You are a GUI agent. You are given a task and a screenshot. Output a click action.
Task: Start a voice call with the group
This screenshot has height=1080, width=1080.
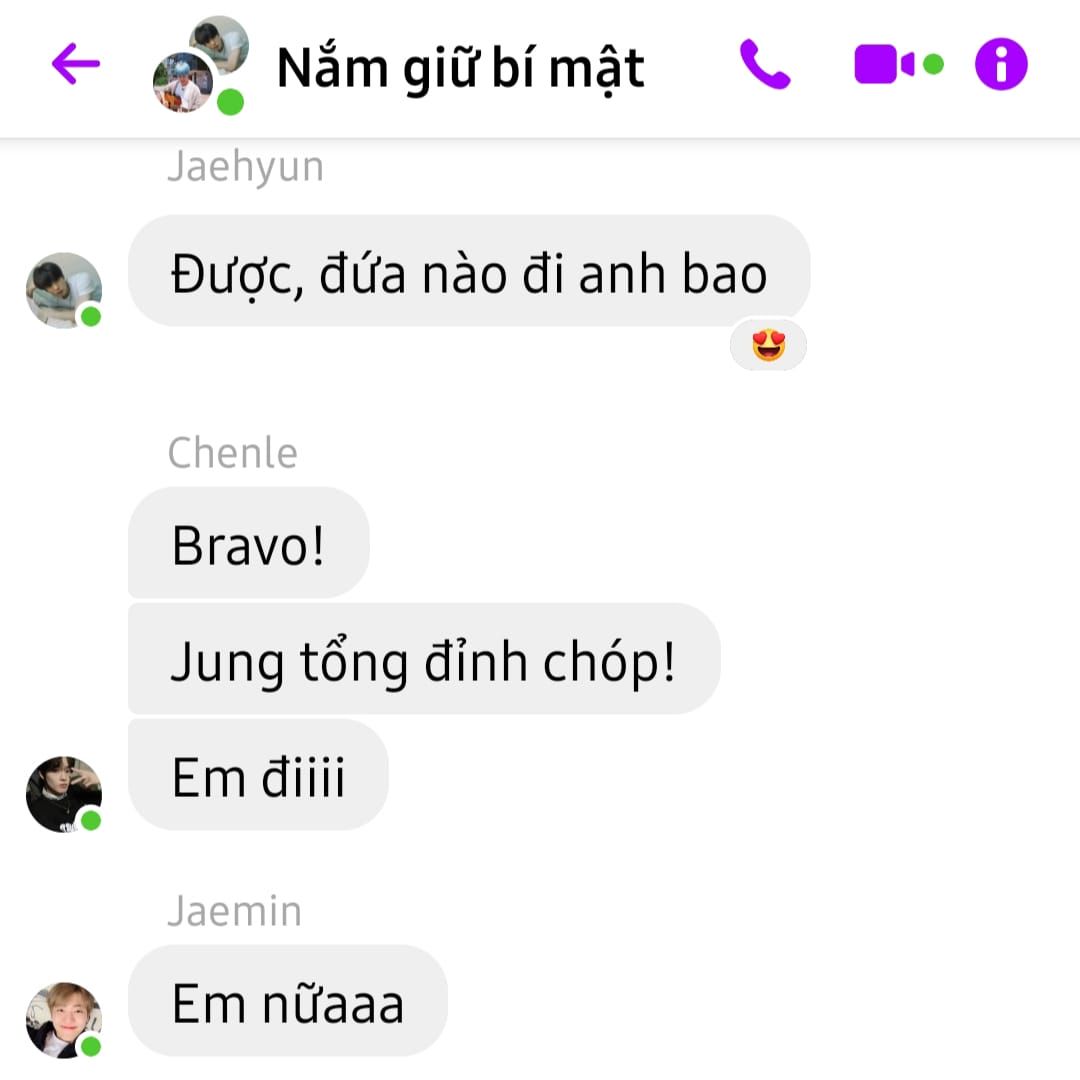765,64
